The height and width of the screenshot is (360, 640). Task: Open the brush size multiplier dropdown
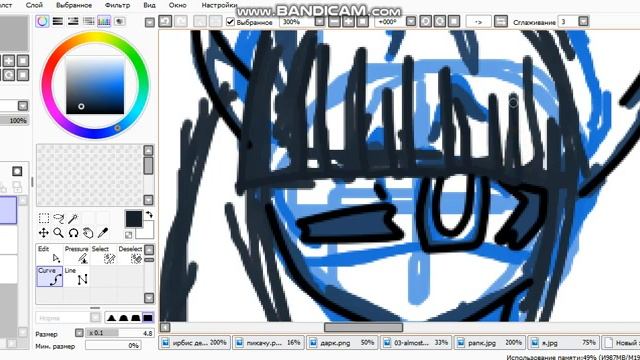[79, 333]
